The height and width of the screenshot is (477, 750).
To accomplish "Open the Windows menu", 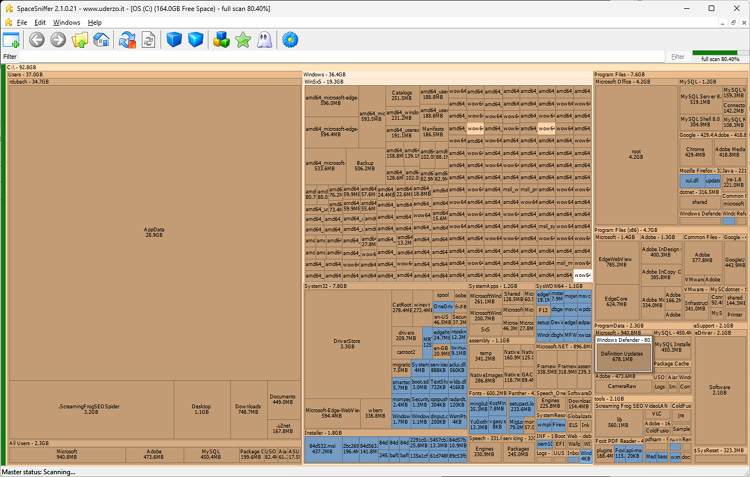I will 66,22.
